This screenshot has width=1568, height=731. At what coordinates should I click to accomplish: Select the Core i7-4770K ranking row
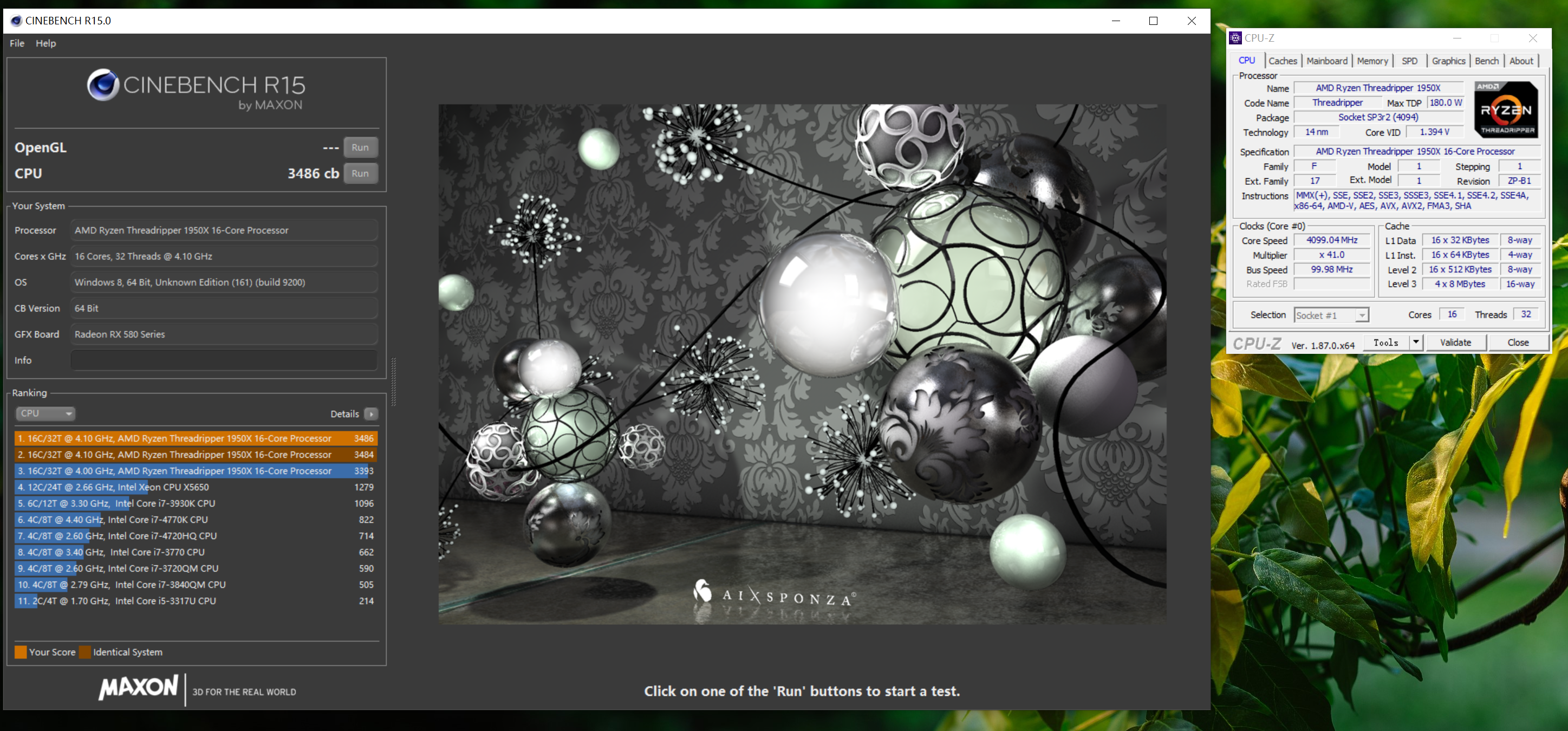click(x=196, y=520)
